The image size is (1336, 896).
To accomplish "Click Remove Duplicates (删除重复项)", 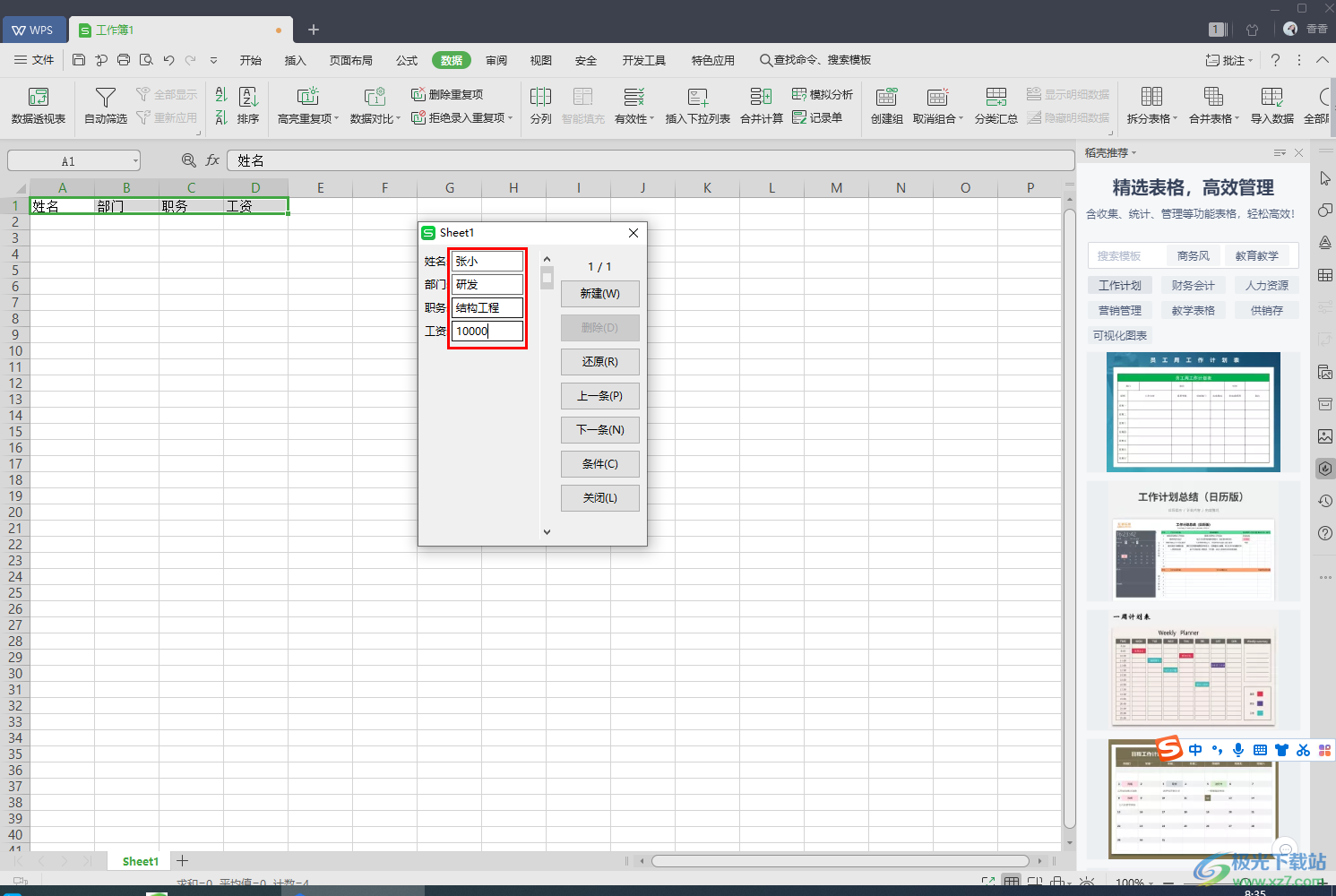I will [x=447, y=94].
